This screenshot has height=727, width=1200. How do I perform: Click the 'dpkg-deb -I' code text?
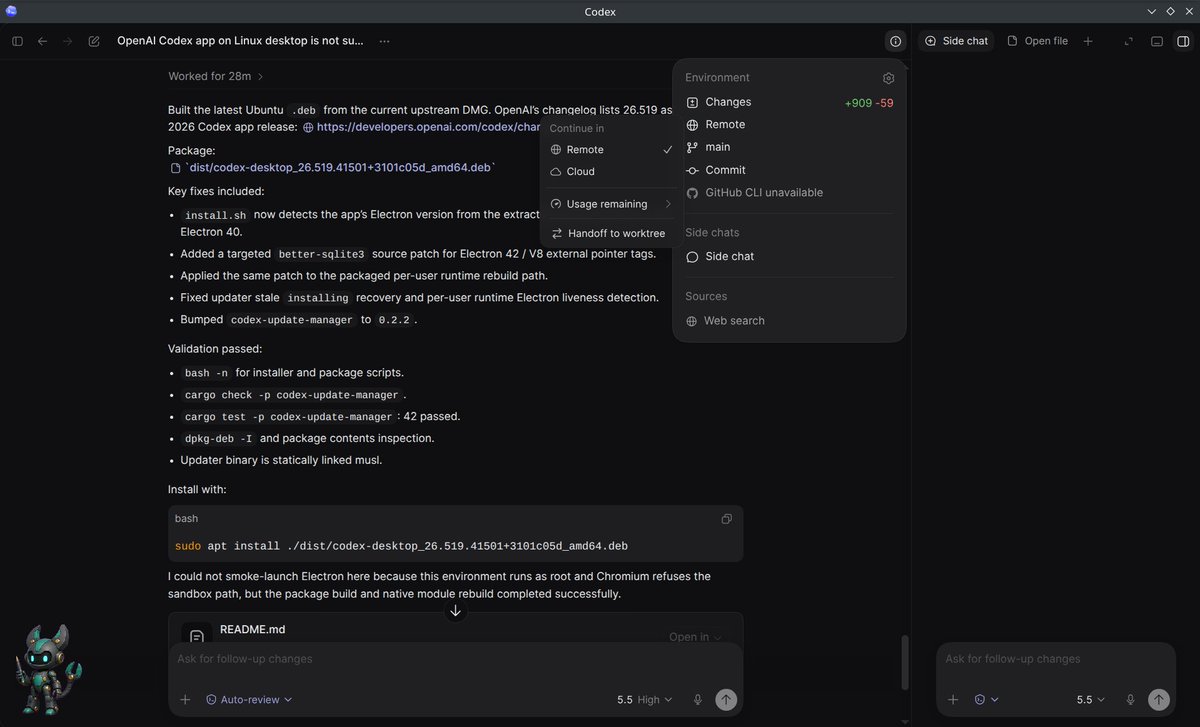218,439
